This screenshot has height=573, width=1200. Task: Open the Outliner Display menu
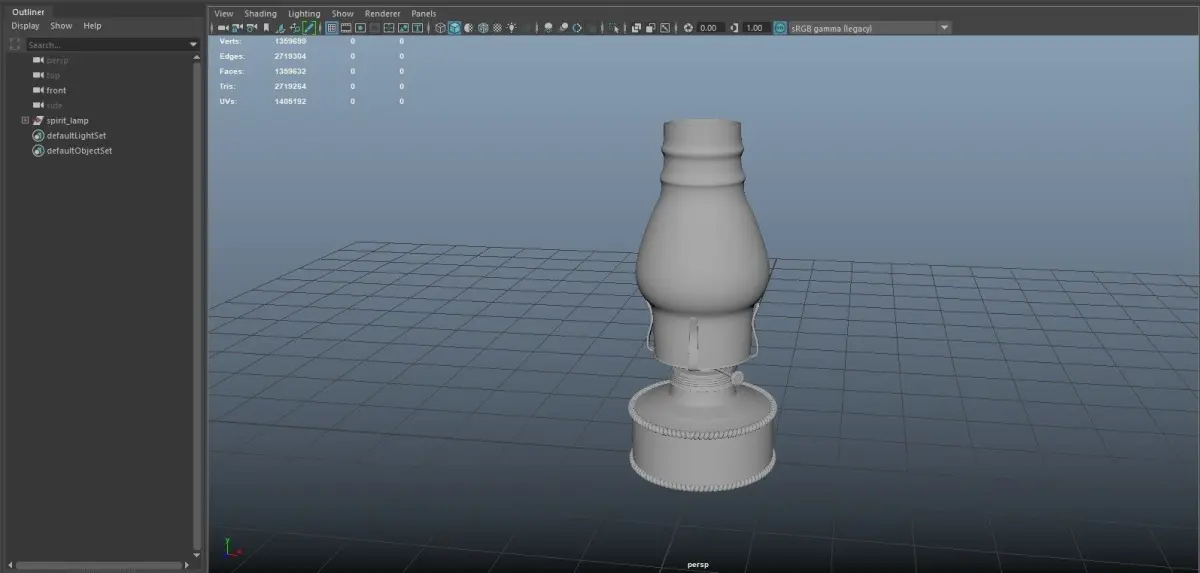(25, 26)
